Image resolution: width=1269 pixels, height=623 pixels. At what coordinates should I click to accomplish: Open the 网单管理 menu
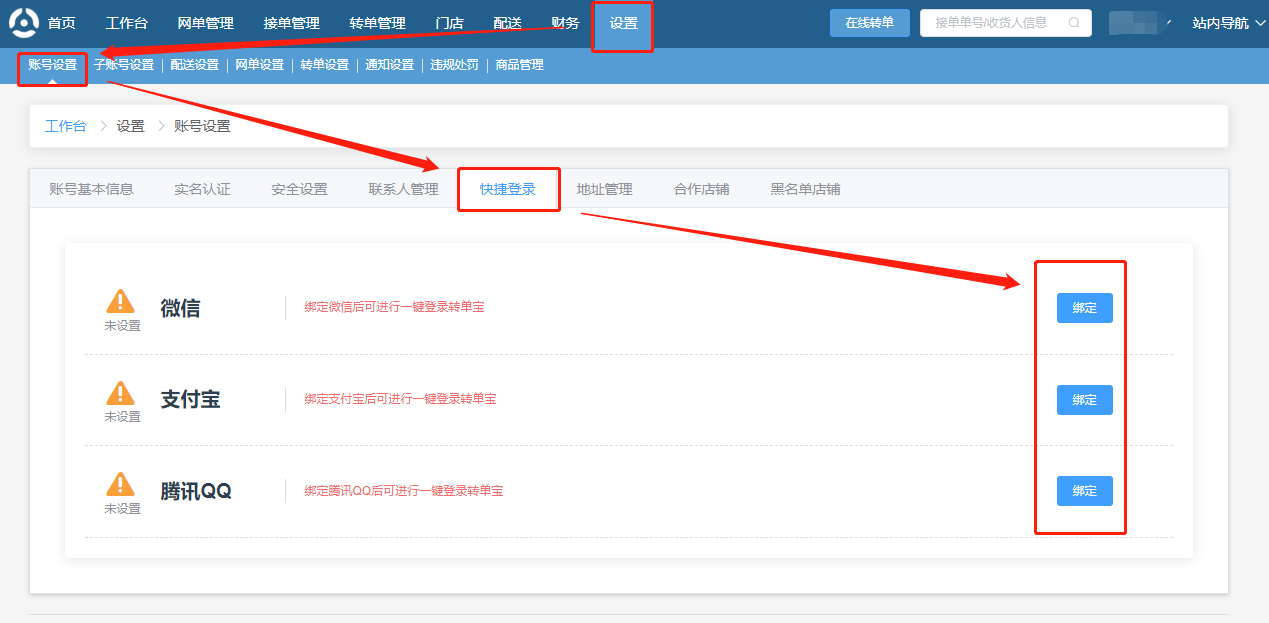click(x=205, y=23)
